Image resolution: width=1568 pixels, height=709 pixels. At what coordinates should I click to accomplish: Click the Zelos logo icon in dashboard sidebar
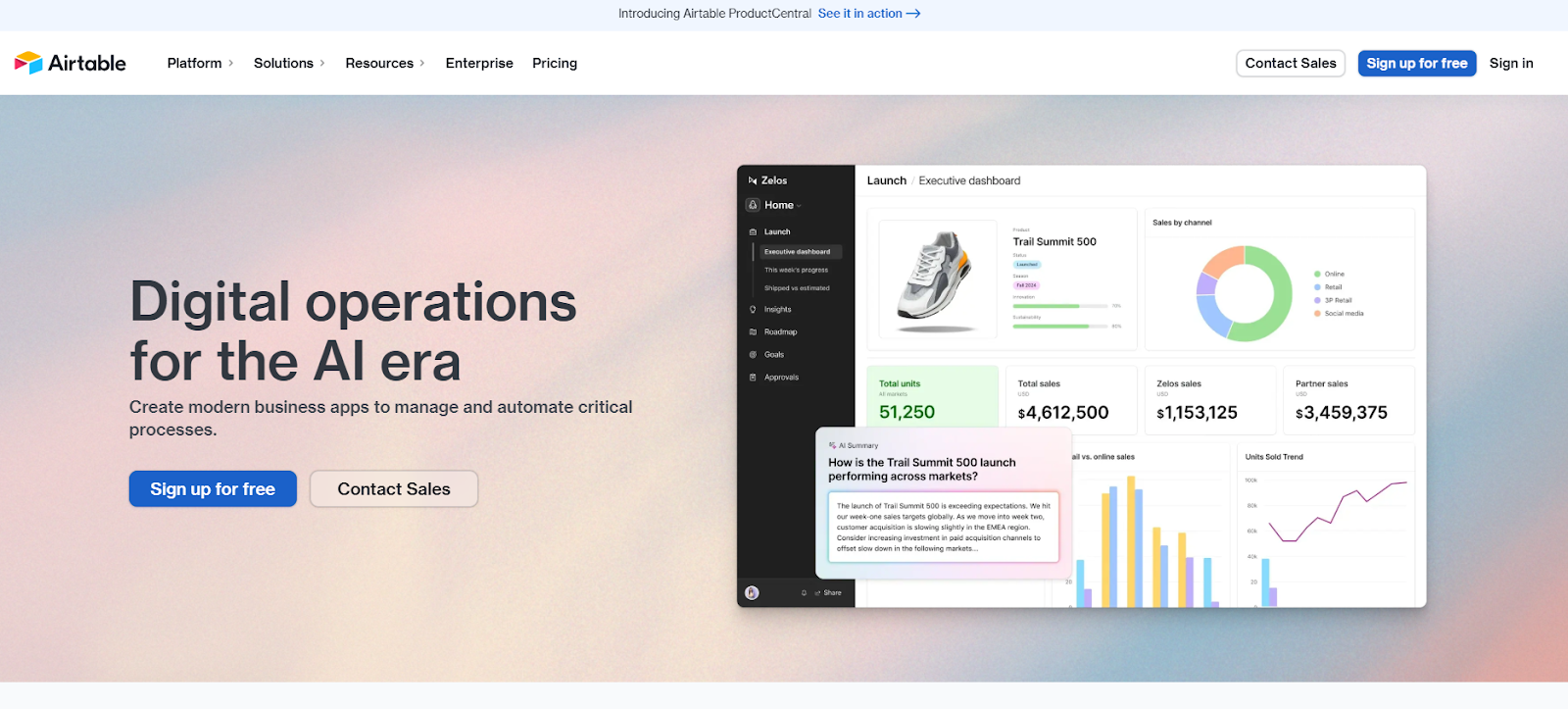point(753,180)
